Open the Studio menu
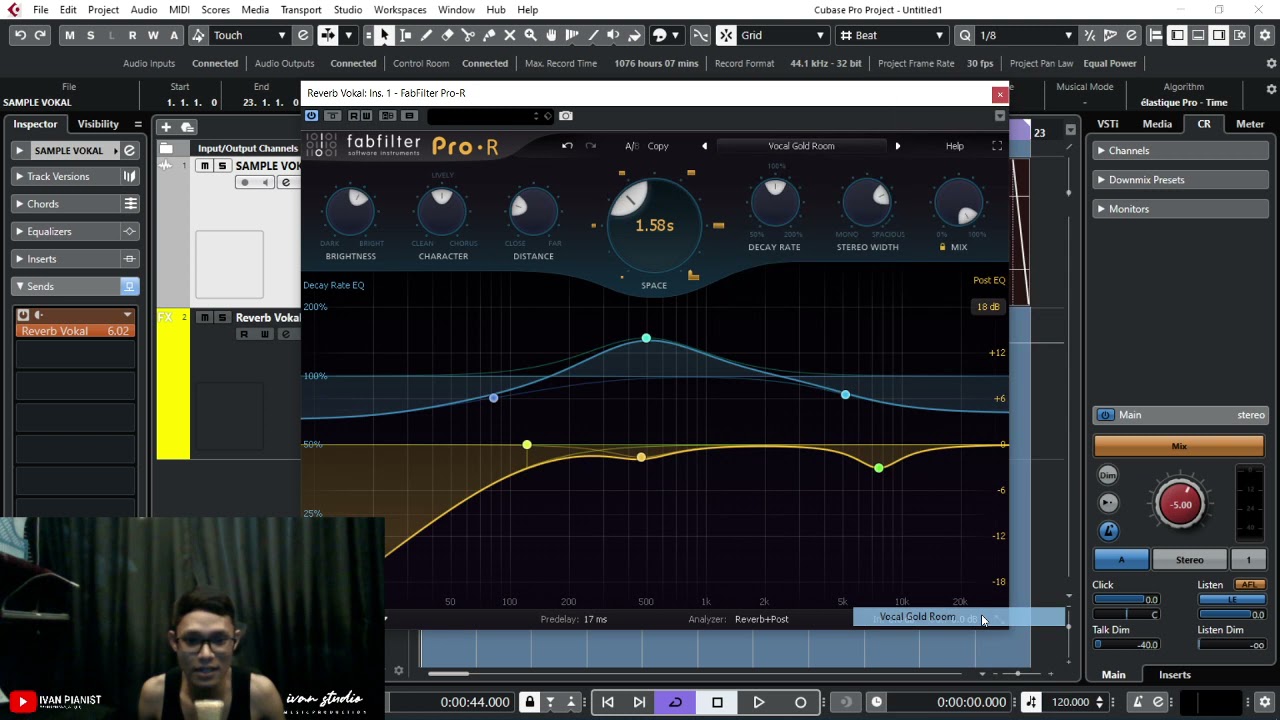Image resolution: width=1280 pixels, height=720 pixels. pyautogui.click(x=348, y=10)
